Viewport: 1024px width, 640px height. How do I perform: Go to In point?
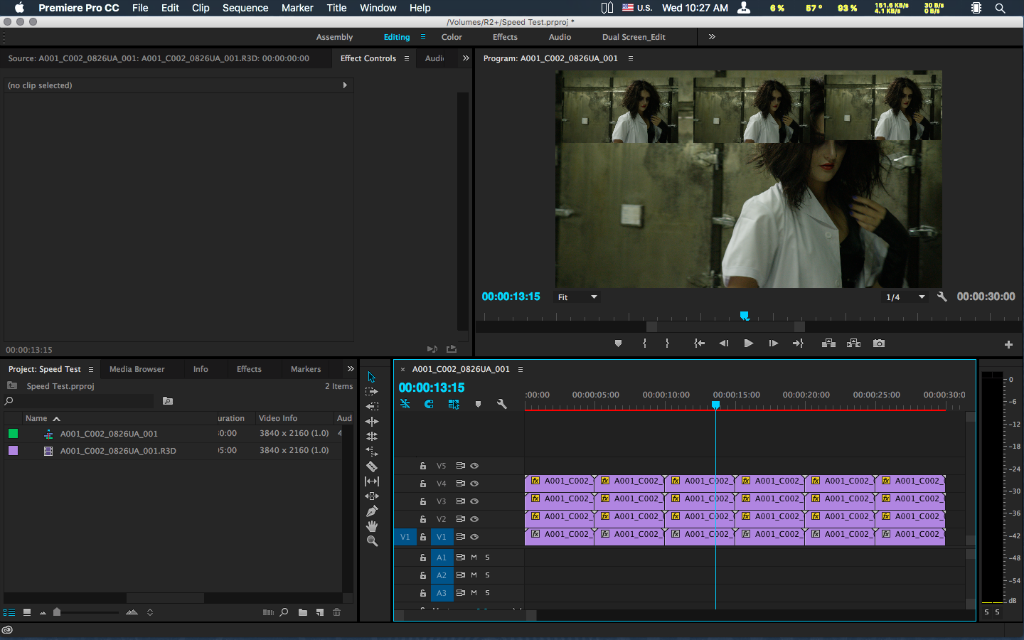click(x=699, y=344)
